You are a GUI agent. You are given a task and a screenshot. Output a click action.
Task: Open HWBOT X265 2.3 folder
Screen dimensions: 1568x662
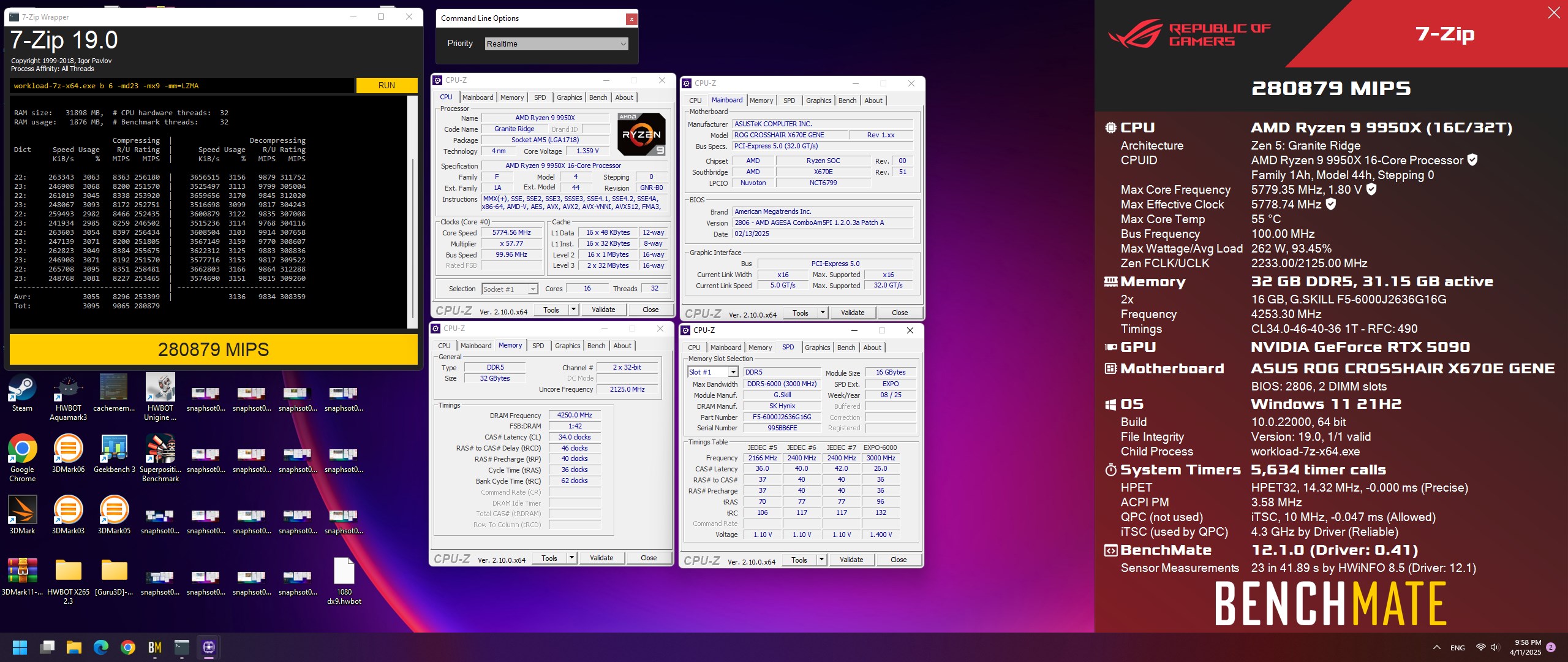coord(68,581)
